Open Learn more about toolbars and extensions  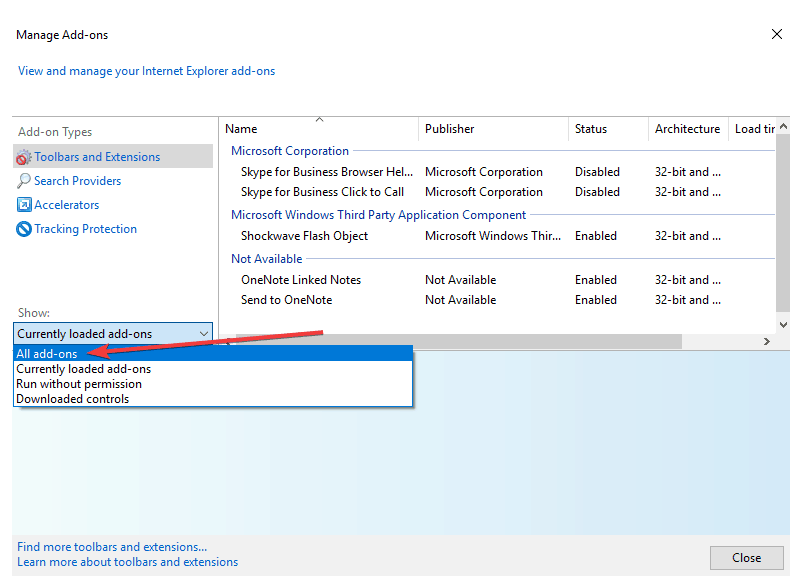pyautogui.click(x=127, y=562)
